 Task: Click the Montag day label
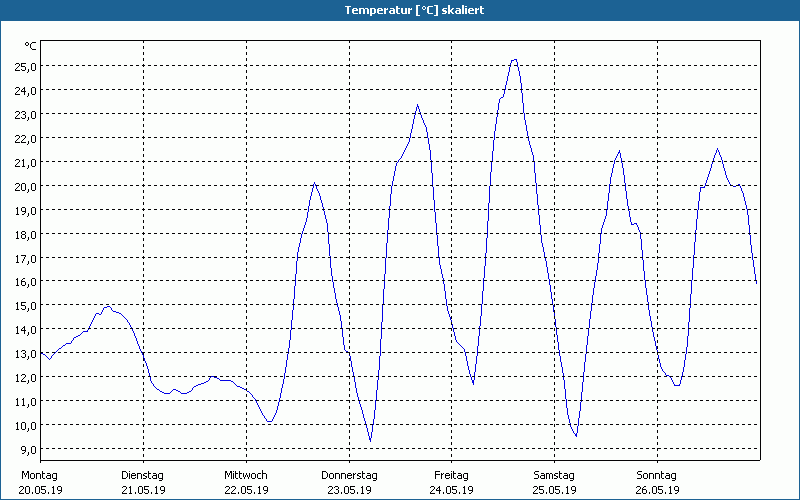click(x=40, y=475)
